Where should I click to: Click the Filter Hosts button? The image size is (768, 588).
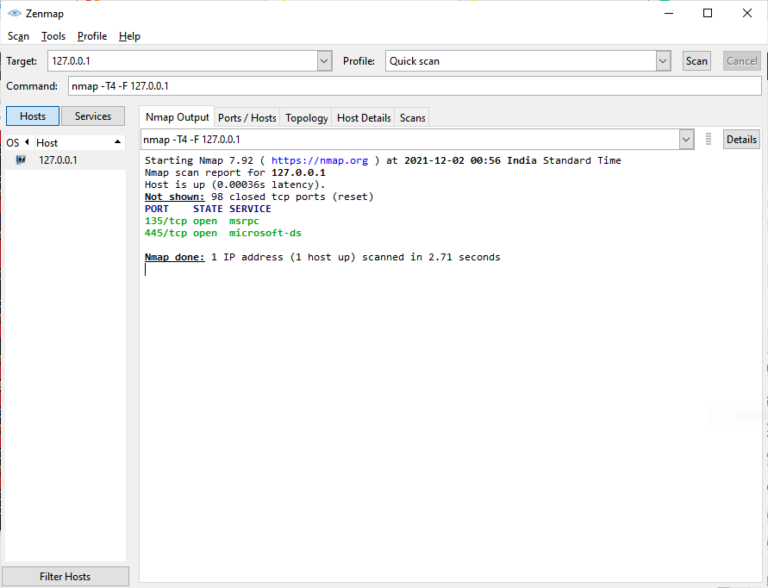point(65,576)
